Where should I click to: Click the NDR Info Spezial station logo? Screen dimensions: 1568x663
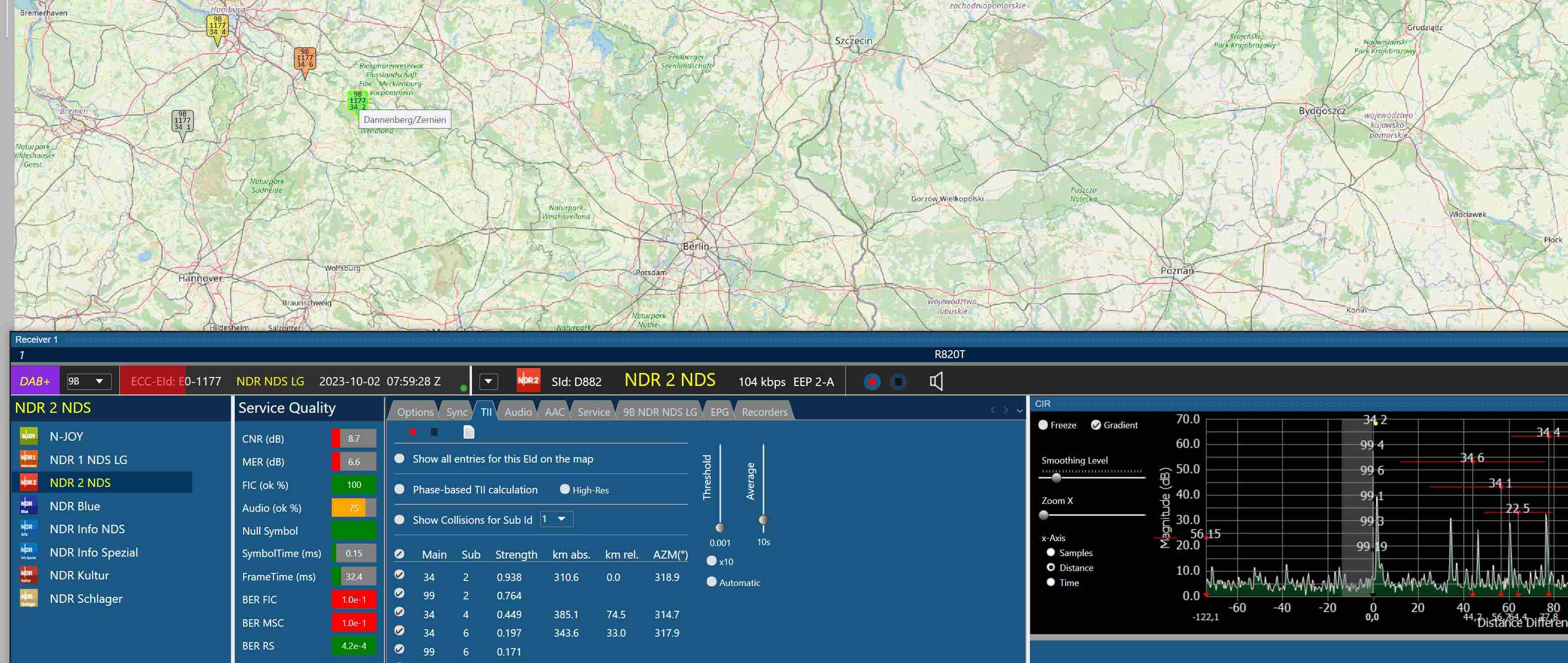click(x=29, y=552)
